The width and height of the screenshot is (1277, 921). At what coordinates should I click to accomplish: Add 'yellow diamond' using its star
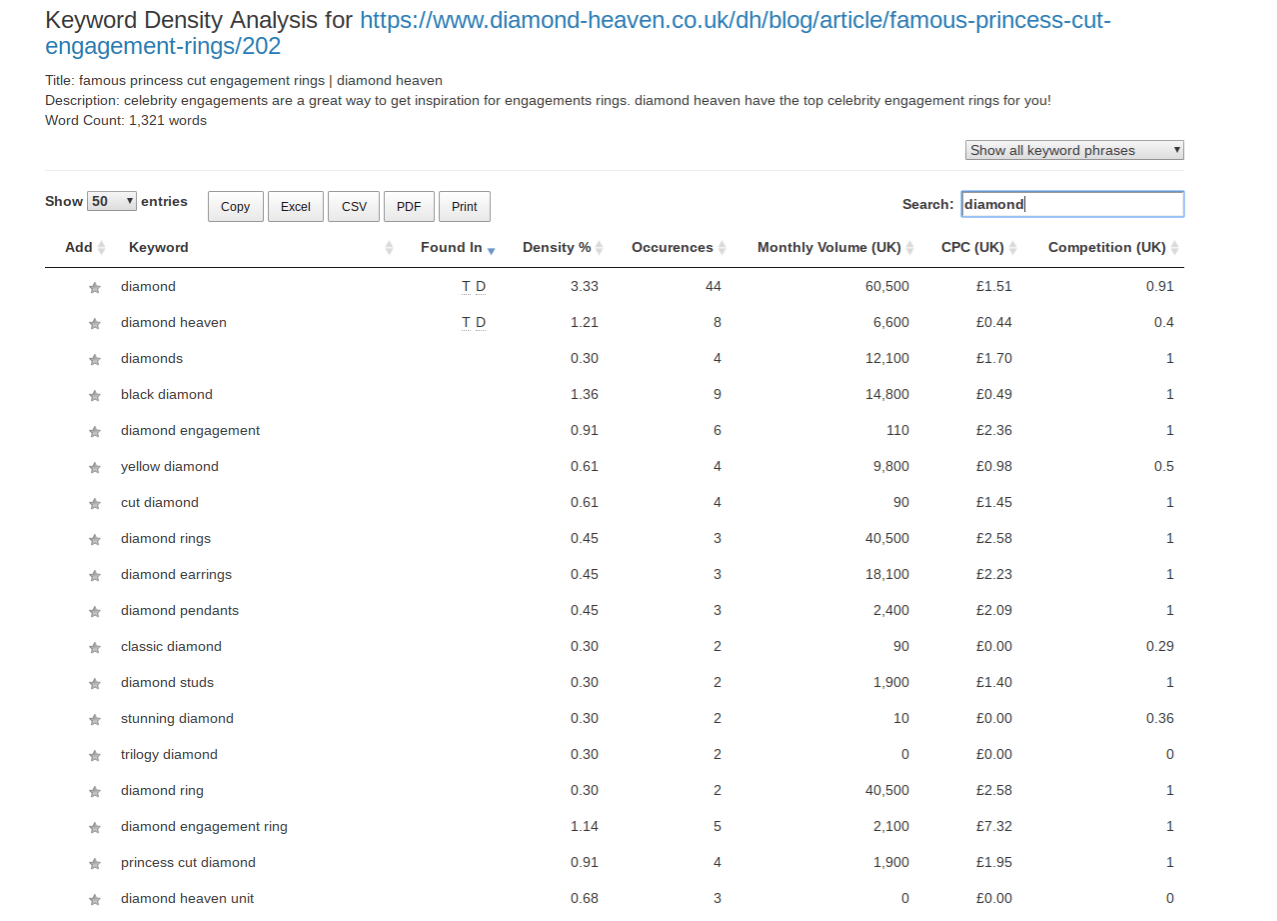(95, 468)
